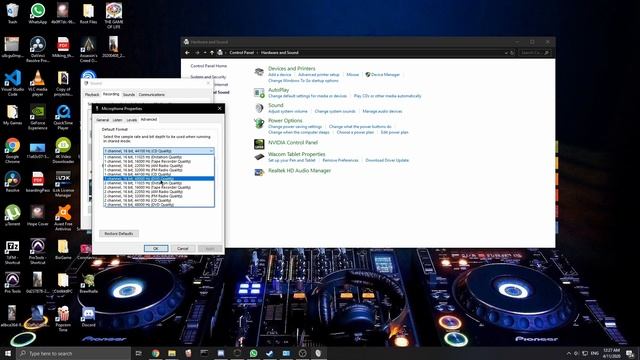The image size is (640, 360).
Task: Switch to Levels tab in Microphone Properties
Action: click(131, 120)
